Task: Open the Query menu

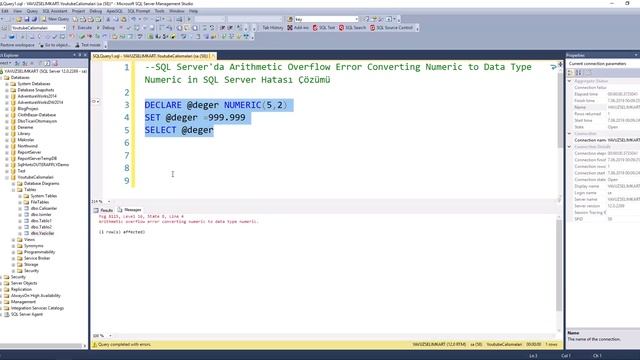Action: (x=32, y=11)
